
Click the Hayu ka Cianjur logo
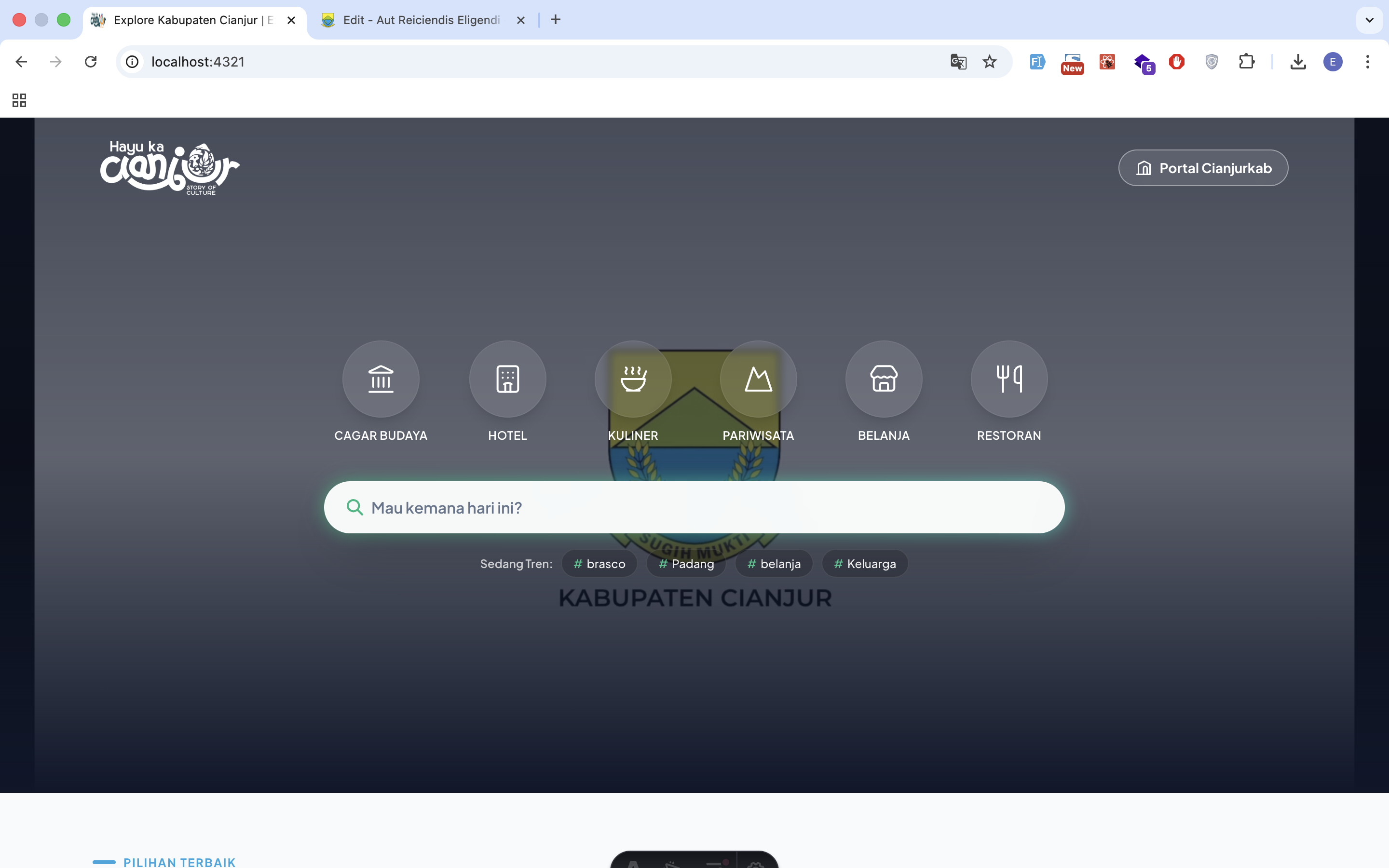click(x=169, y=168)
